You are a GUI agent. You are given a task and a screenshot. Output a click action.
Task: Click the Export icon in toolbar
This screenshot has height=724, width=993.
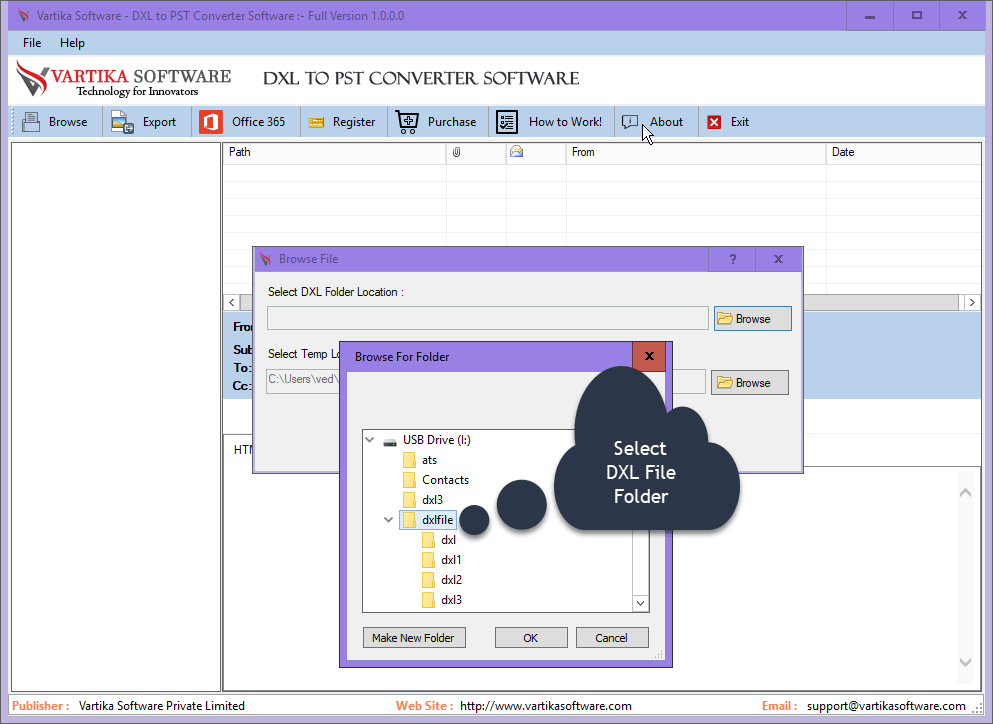click(122, 122)
